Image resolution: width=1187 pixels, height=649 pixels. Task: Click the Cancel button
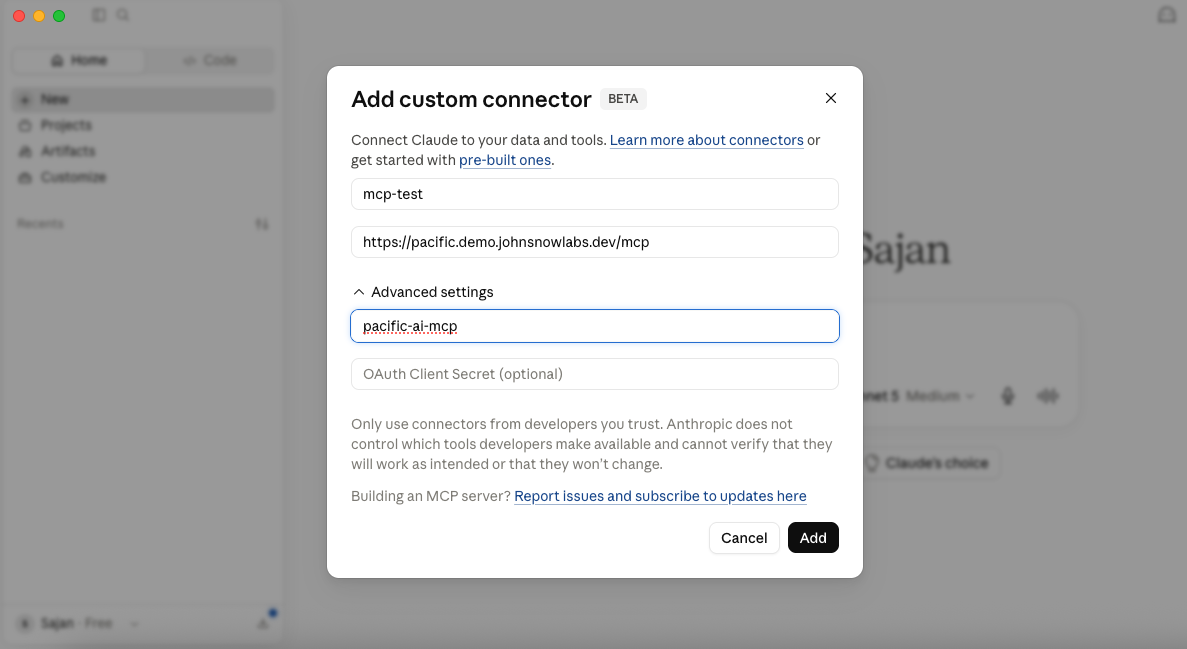tap(744, 538)
